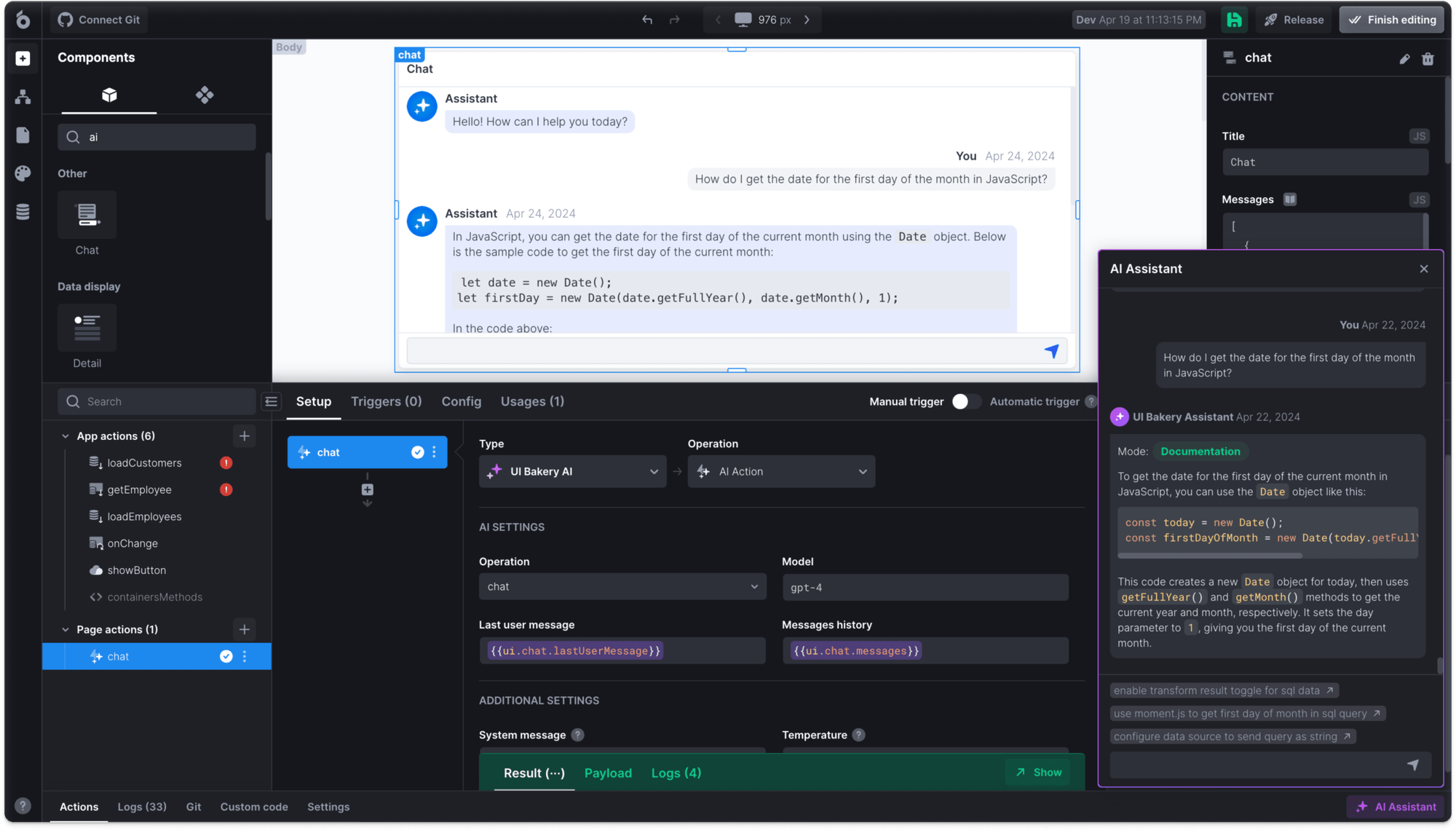The height and width of the screenshot is (831, 1456).
Task: Switch to the Triggers (0) tab
Action: pos(386,401)
